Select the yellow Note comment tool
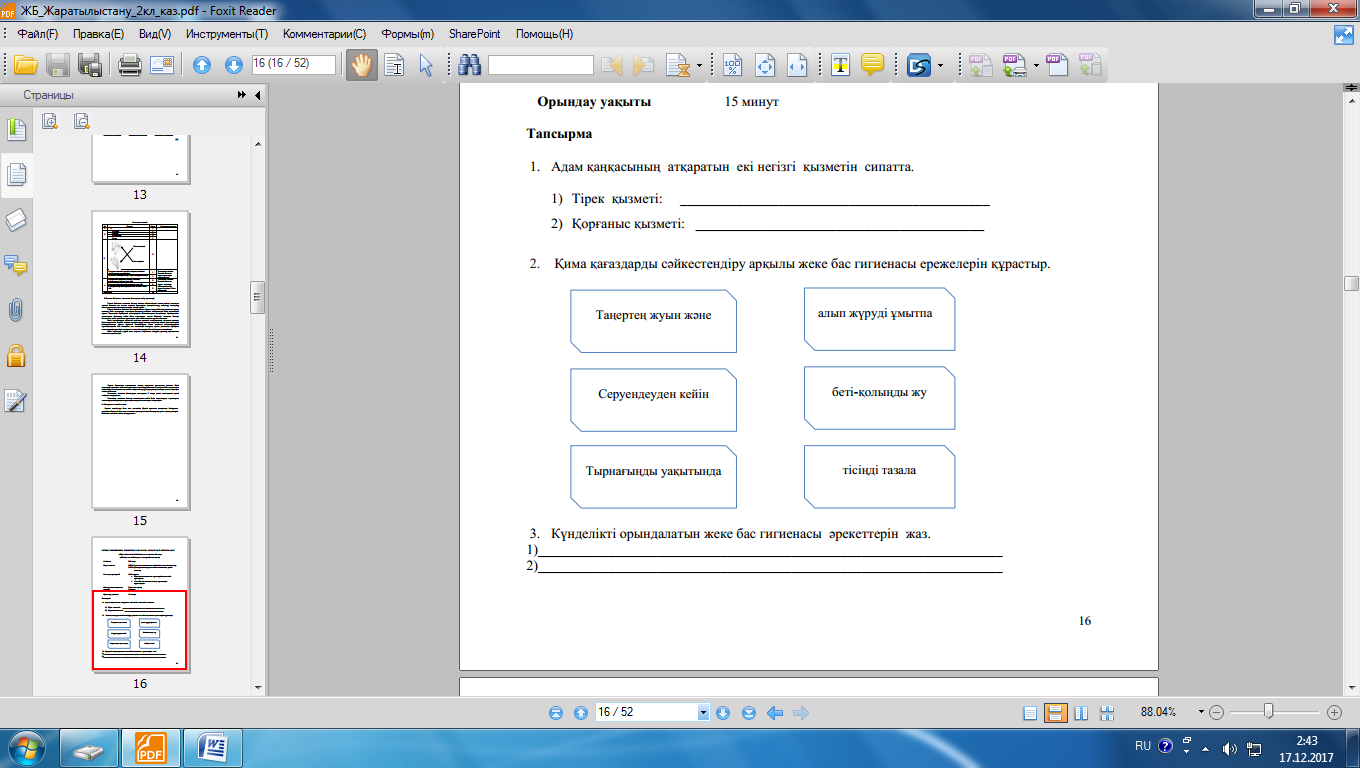This screenshot has height=768, width=1360. (873, 66)
